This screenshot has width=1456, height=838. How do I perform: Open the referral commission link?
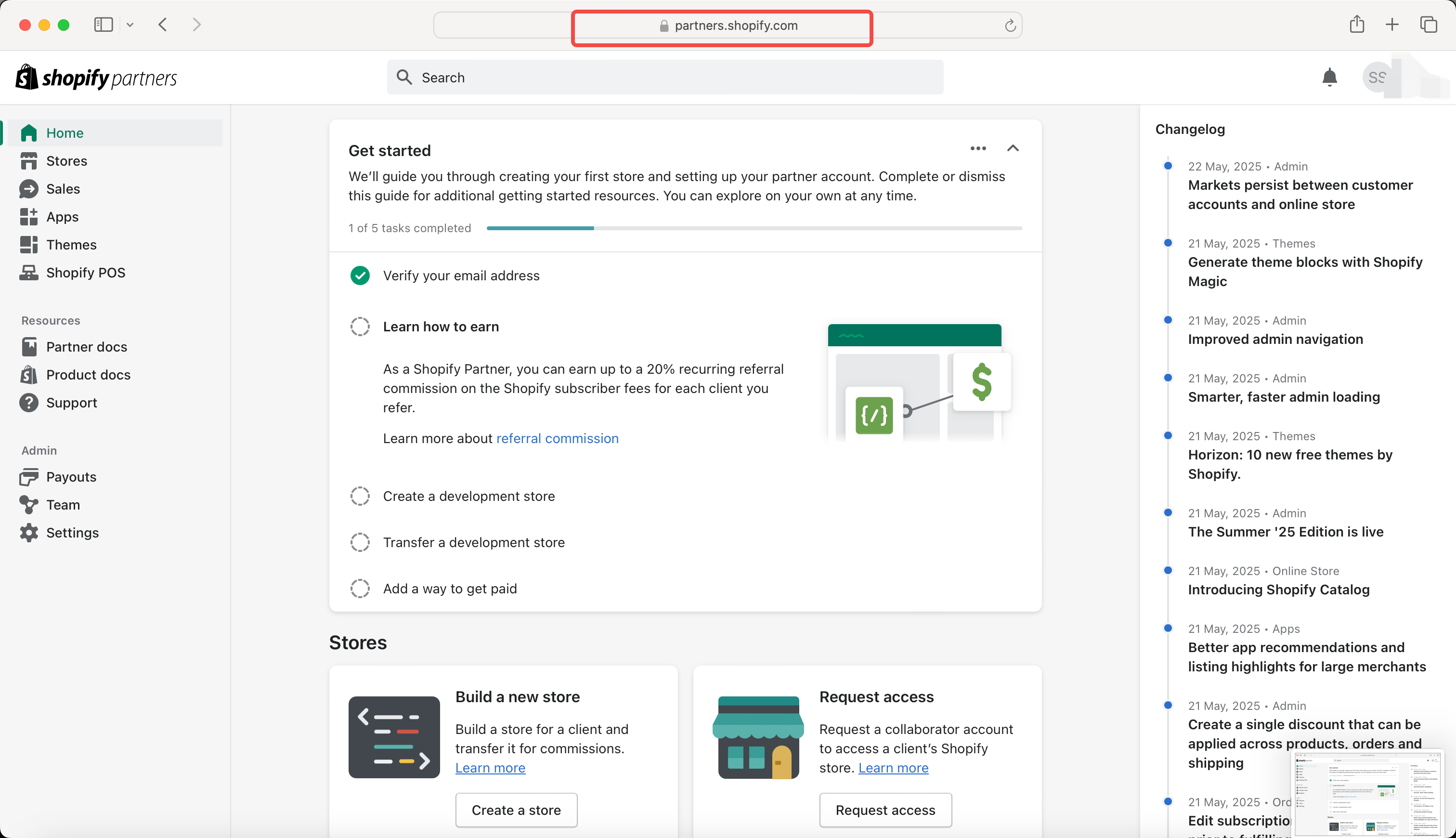pyautogui.click(x=558, y=439)
